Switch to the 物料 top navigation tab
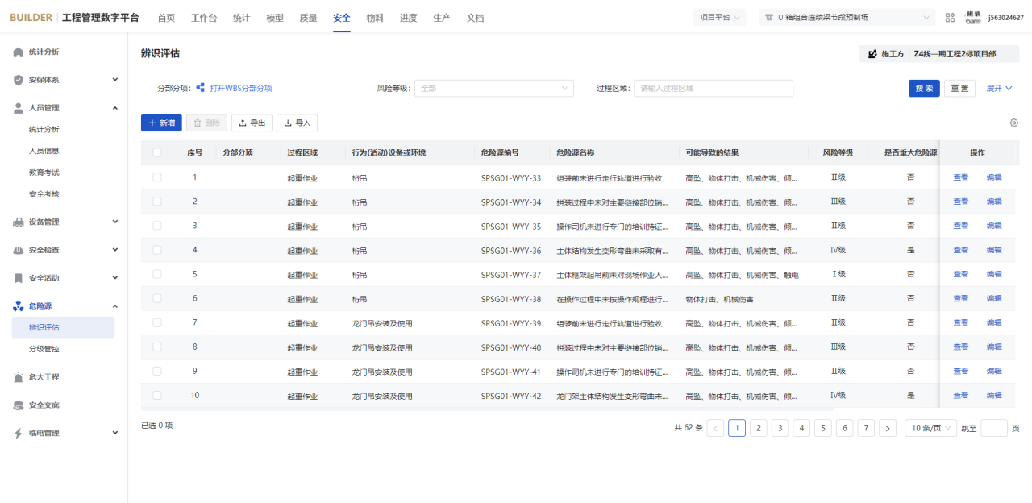The width and height of the screenshot is (1032, 503). click(x=375, y=18)
